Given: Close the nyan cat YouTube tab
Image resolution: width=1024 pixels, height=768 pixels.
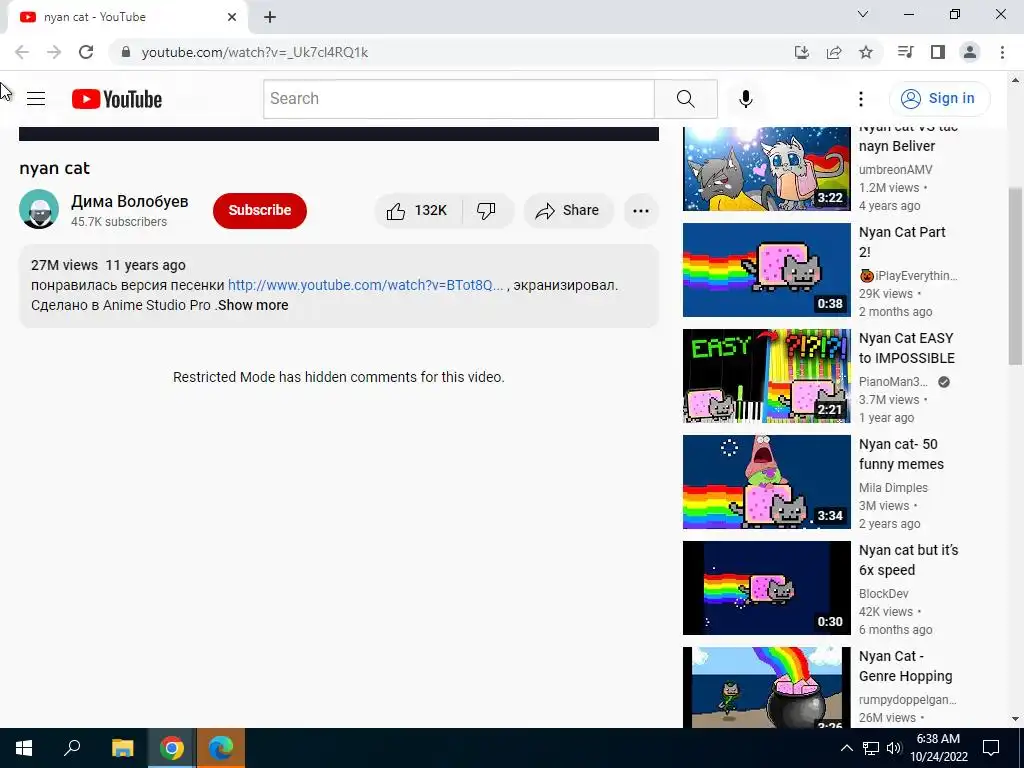Looking at the screenshot, I should tap(232, 17).
